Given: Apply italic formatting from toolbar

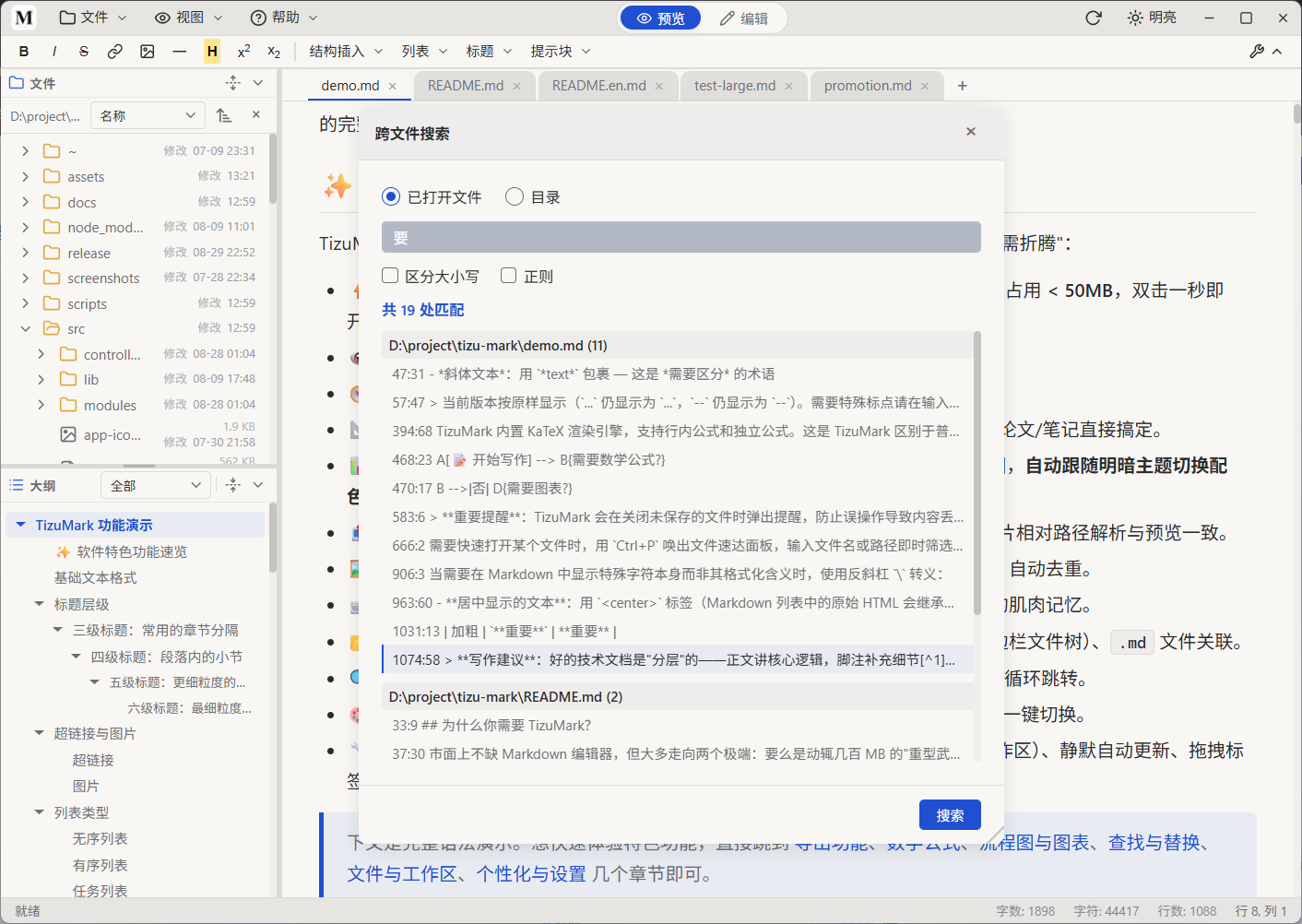Looking at the screenshot, I should 54,52.
